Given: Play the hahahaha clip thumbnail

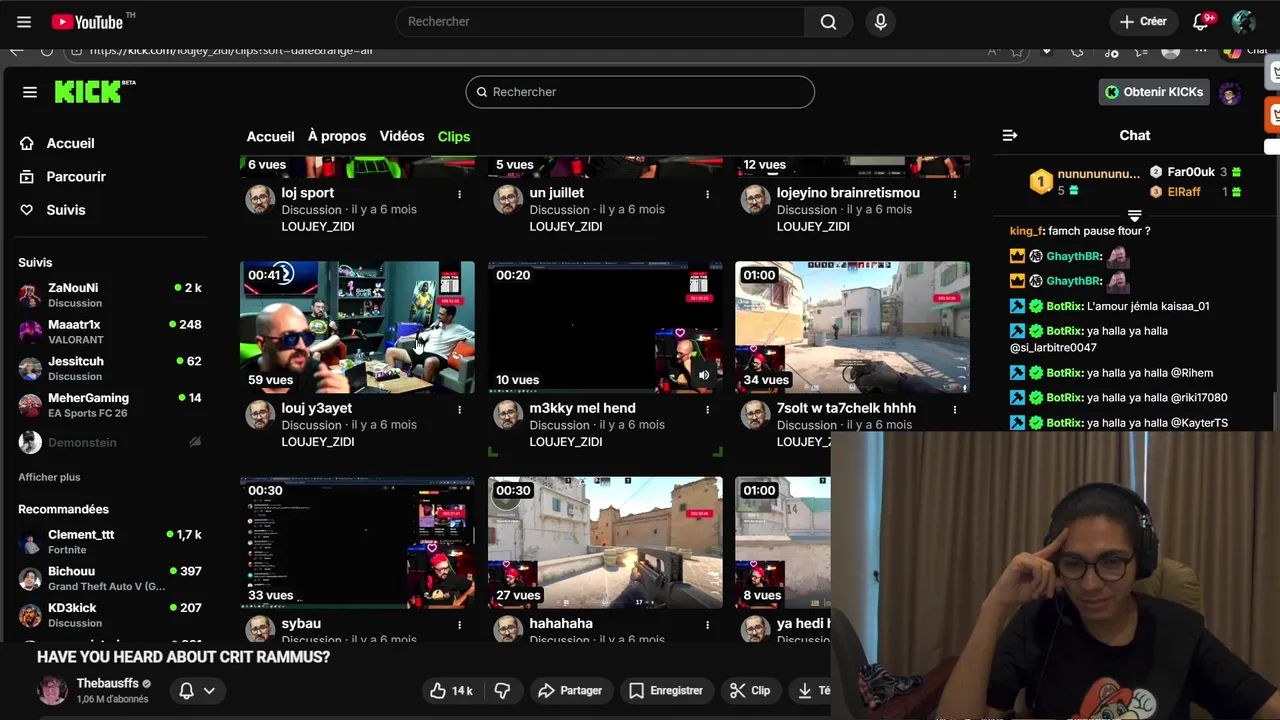Looking at the screenshot, I should tap(605, 542).
